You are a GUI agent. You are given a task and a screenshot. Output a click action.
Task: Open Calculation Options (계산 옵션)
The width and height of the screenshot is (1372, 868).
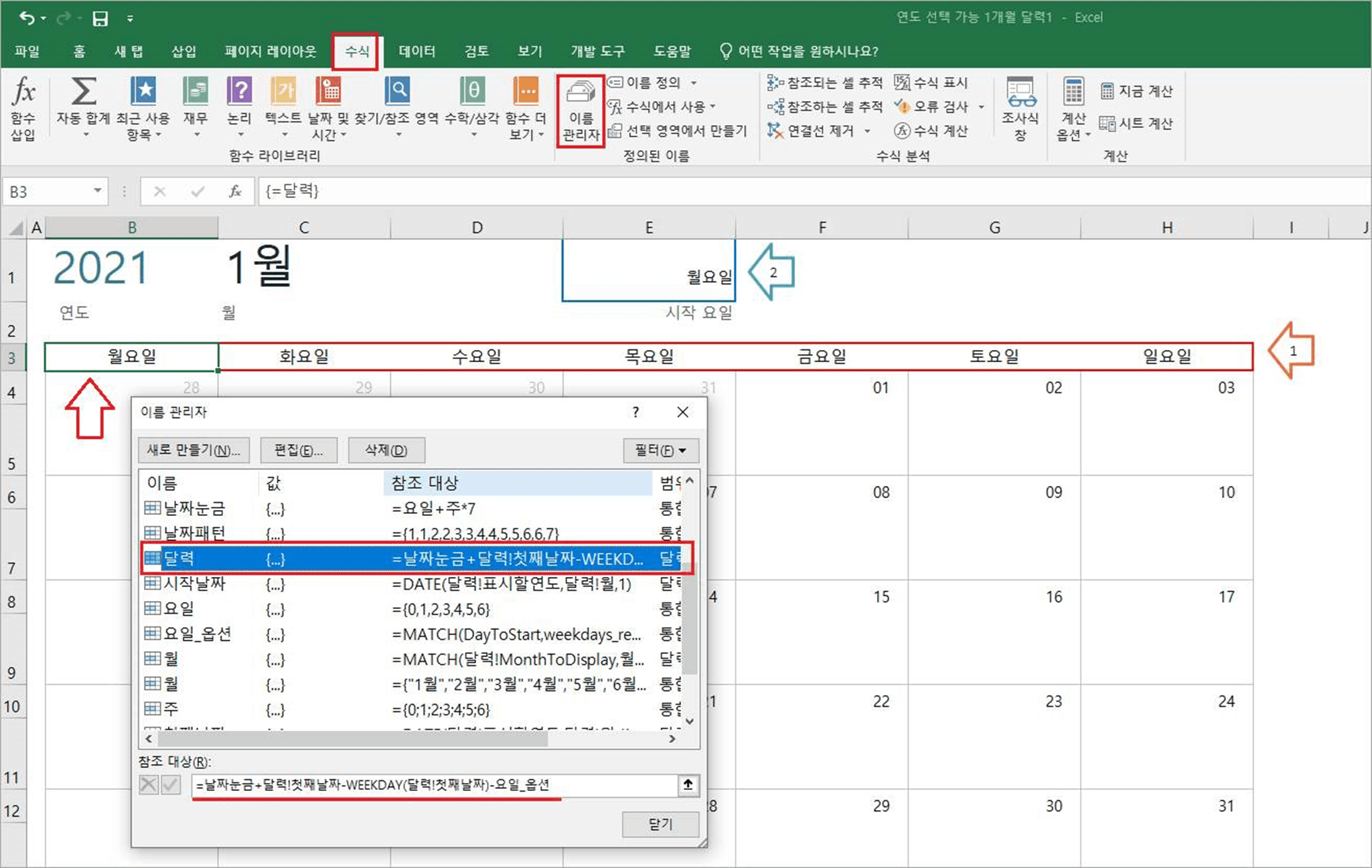1073,109
